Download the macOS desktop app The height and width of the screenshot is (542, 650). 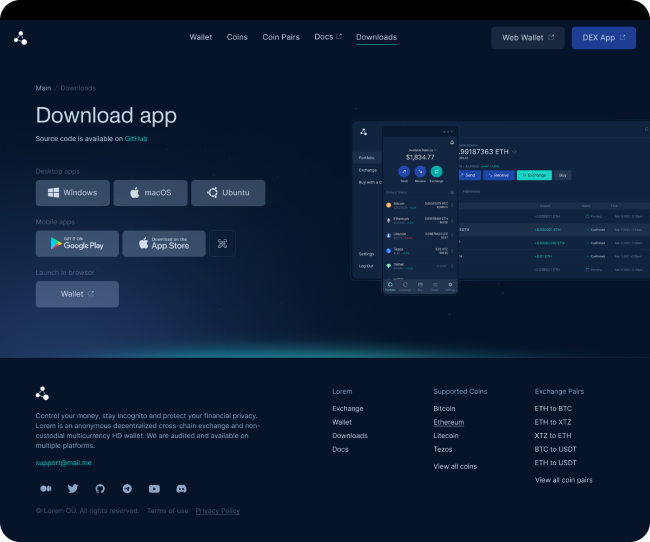pos(150,193)
